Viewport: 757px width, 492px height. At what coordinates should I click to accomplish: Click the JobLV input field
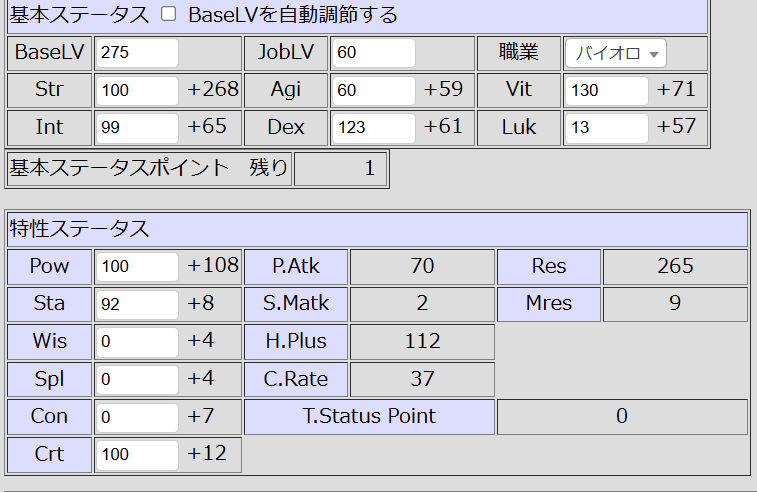(372, 54)
